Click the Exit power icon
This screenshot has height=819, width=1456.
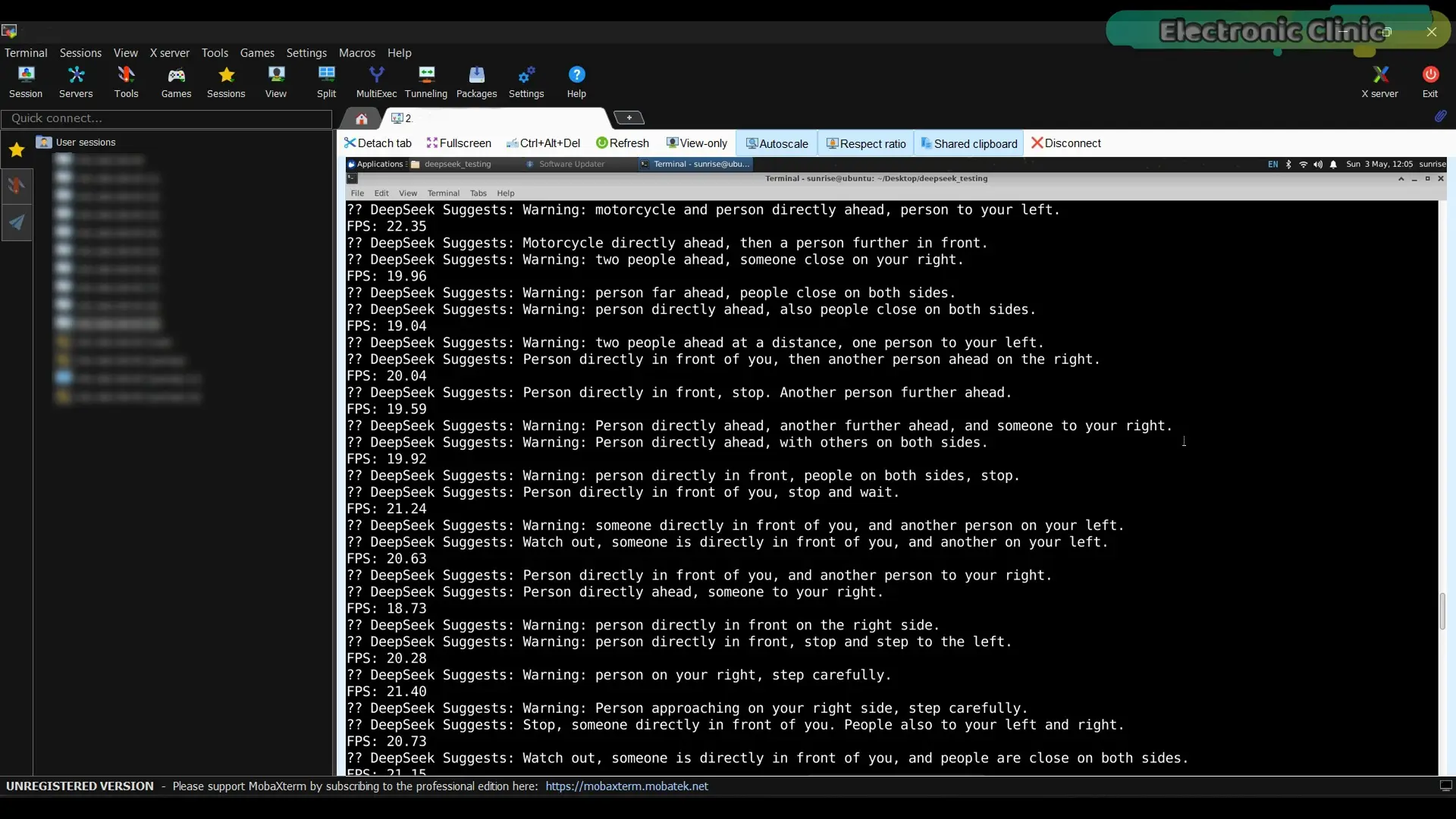[x=1430, y=82]
